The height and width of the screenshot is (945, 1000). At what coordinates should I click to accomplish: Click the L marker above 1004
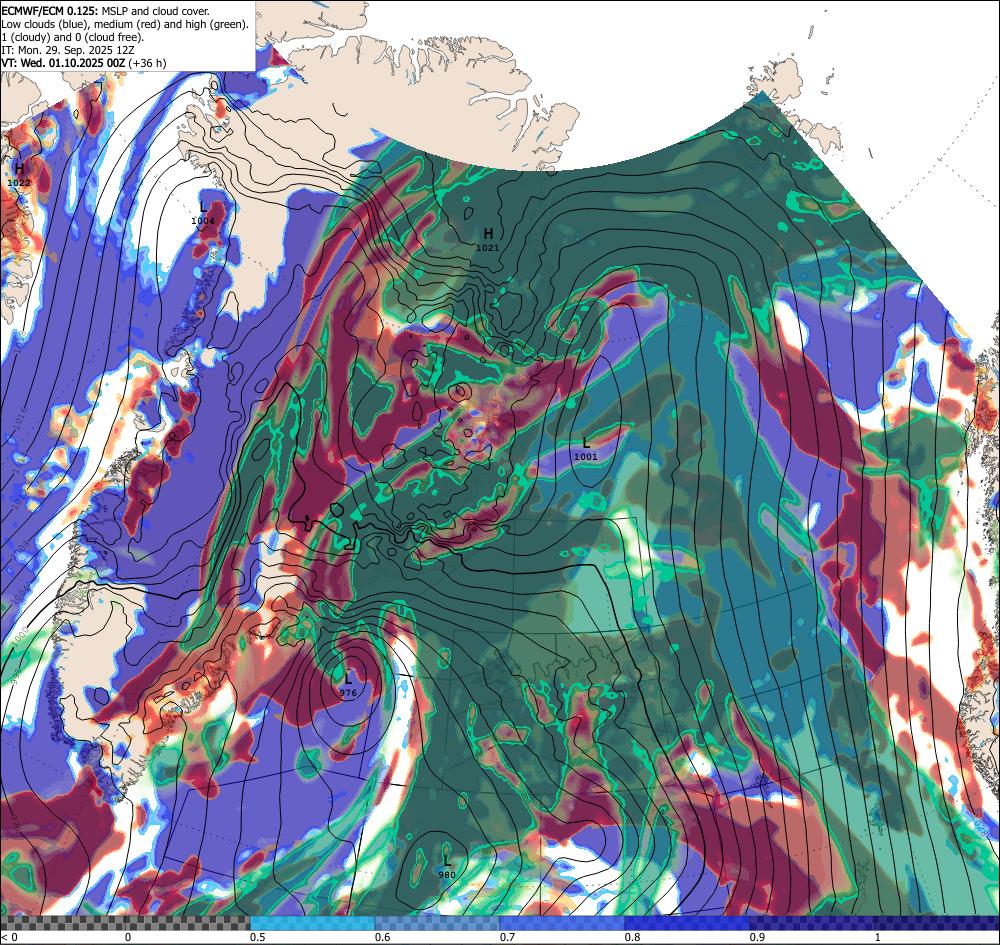pyautogui.click(x=203, y=207)
